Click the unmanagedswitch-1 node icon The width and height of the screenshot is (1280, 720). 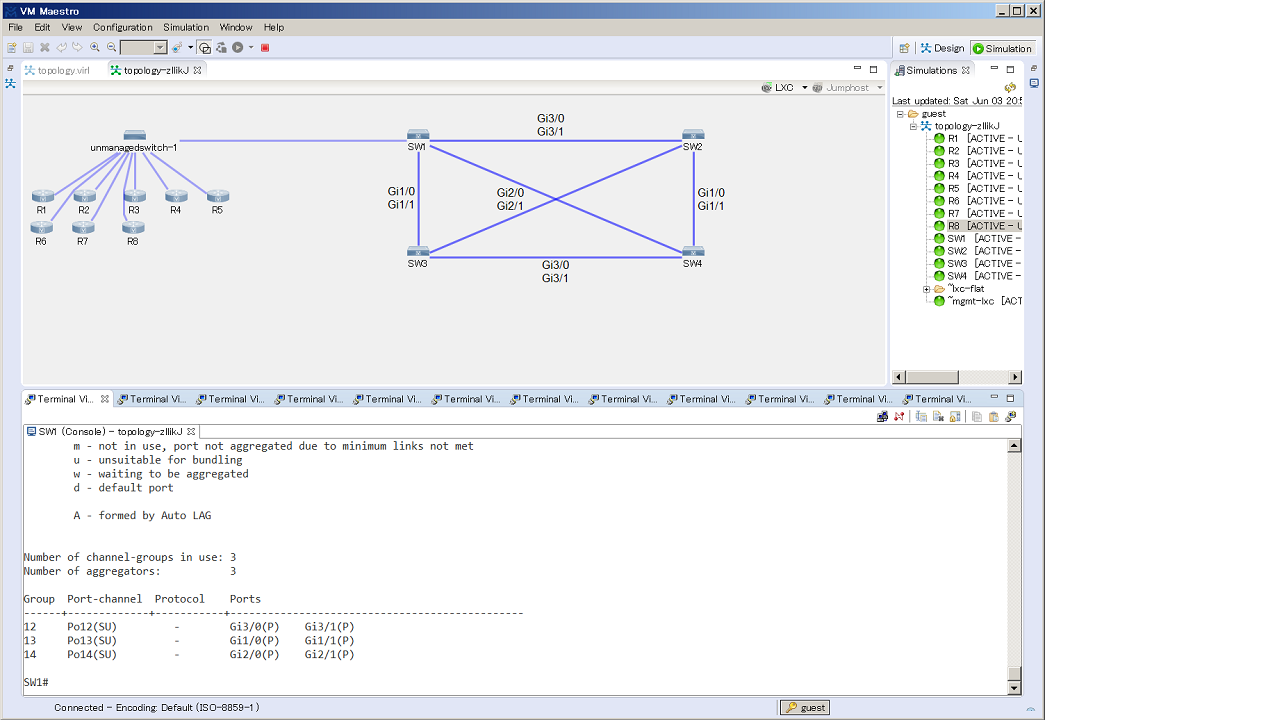(x=135, y=135)
